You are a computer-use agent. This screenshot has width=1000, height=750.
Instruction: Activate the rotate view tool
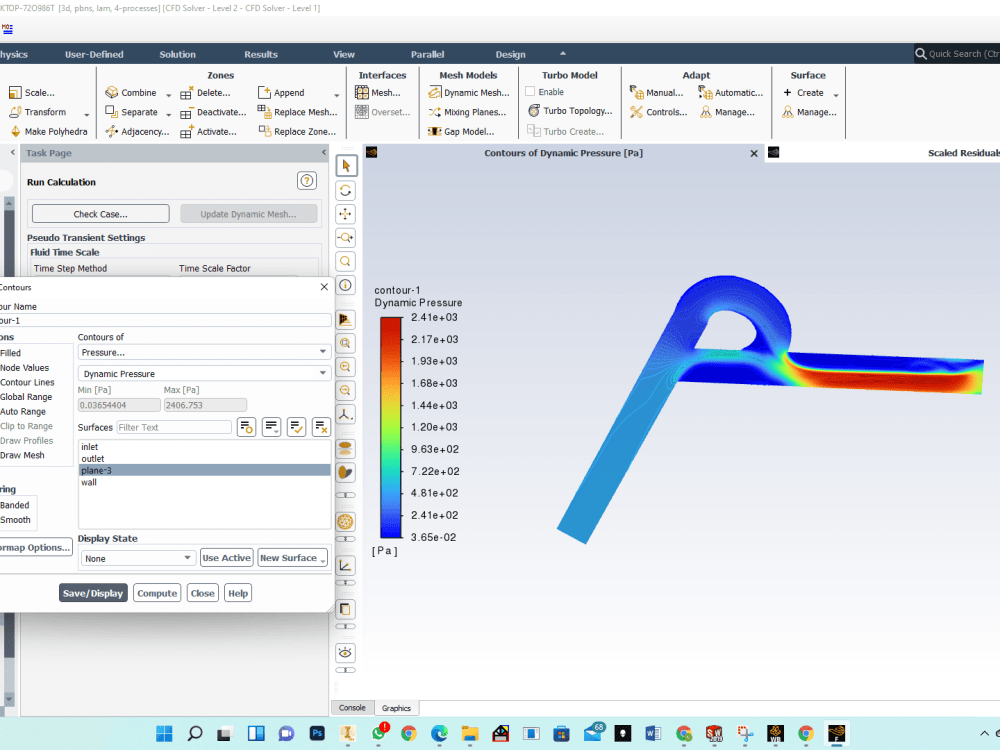tap(345, 189)
